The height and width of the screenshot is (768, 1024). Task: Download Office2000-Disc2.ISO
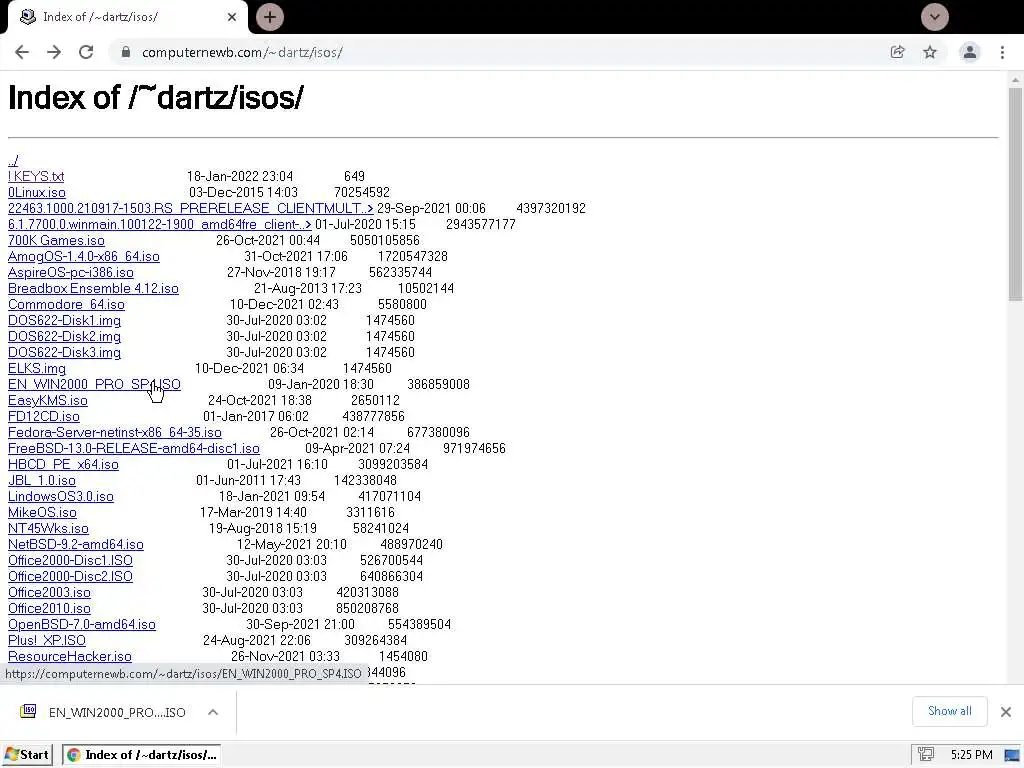tap(70, 577)
